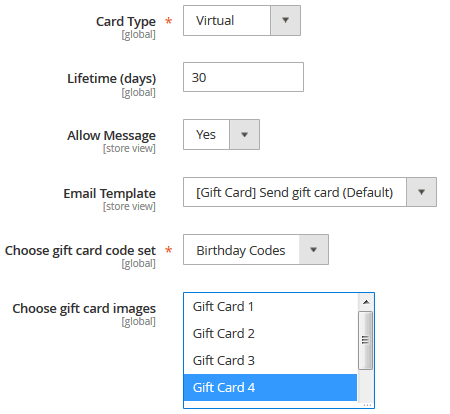Click the Choose gift card images label
The width and height of the screenshot is (450, 414).
[x=84, y=309]
